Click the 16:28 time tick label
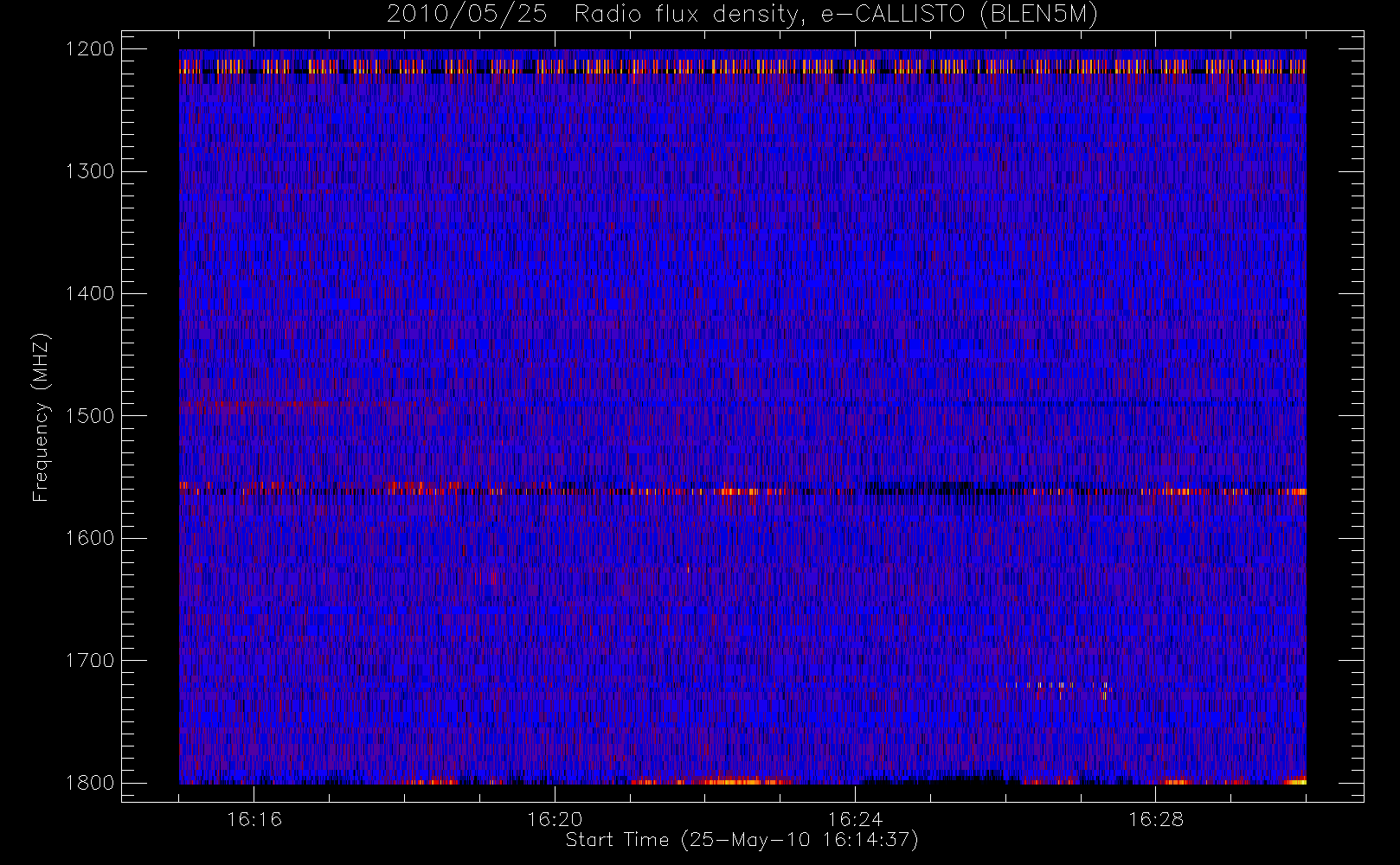 (x=1155, y=819)
